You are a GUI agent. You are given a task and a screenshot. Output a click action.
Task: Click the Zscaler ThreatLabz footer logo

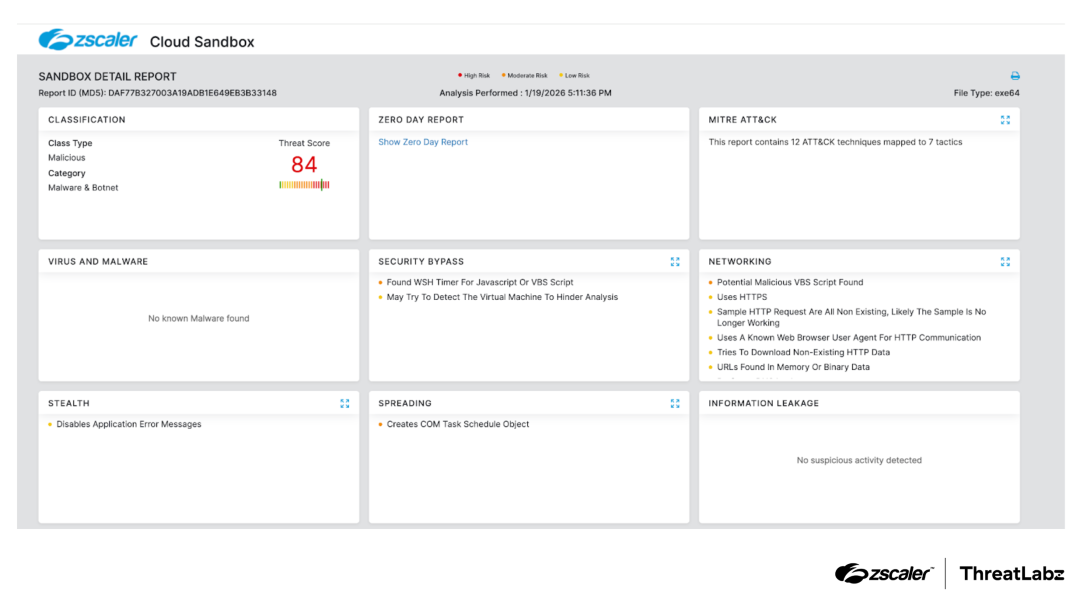click(x=949, y=573)
